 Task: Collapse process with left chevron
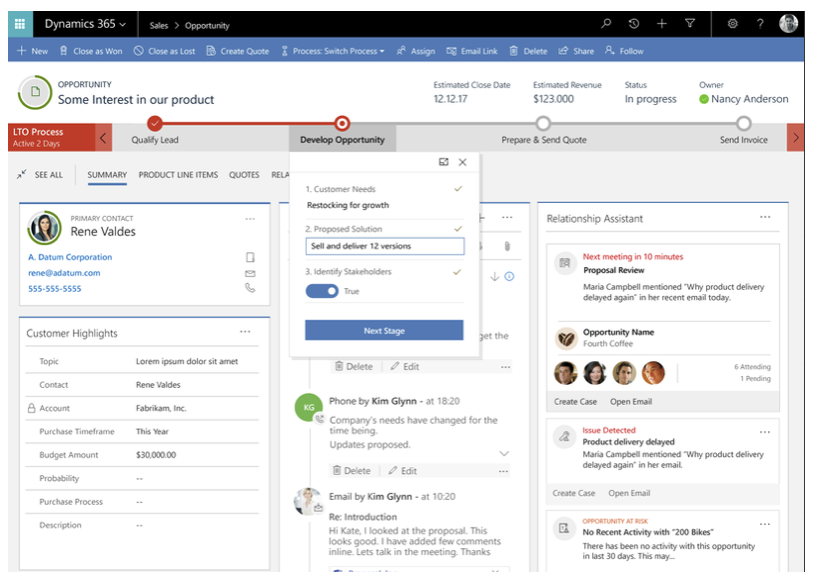[x=103, y=138]
